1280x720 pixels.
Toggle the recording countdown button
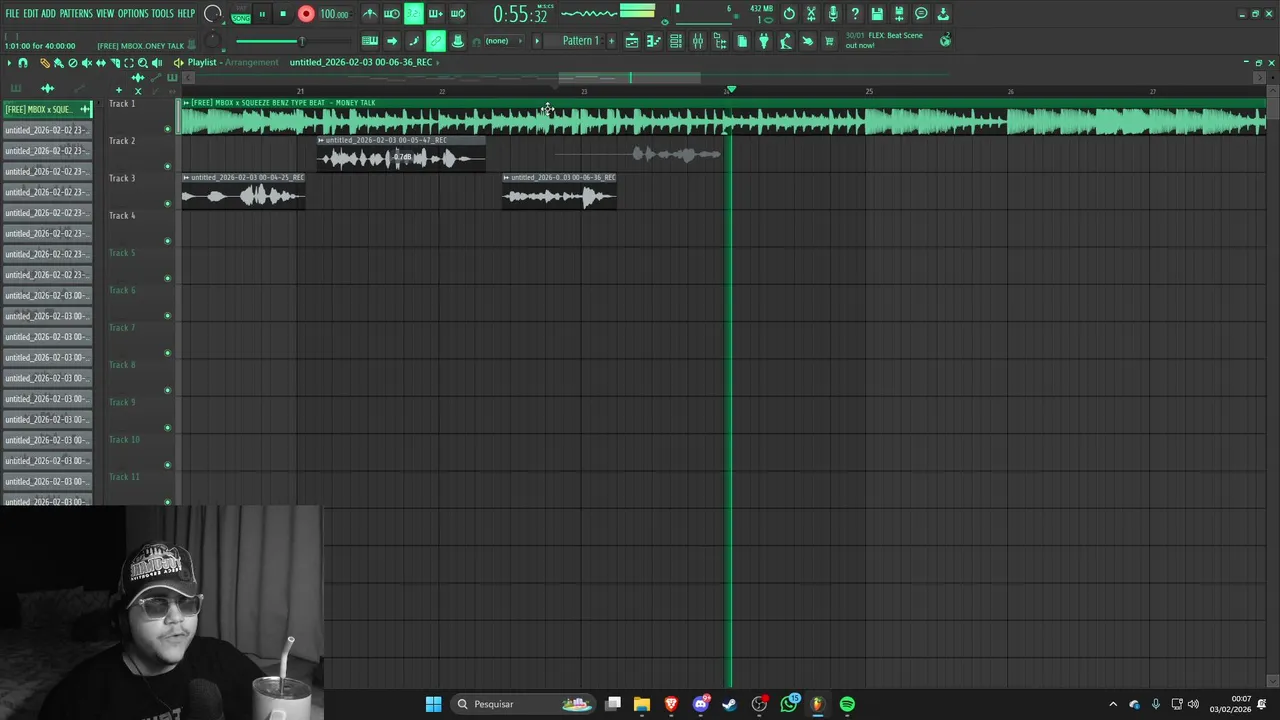point(414,14)
